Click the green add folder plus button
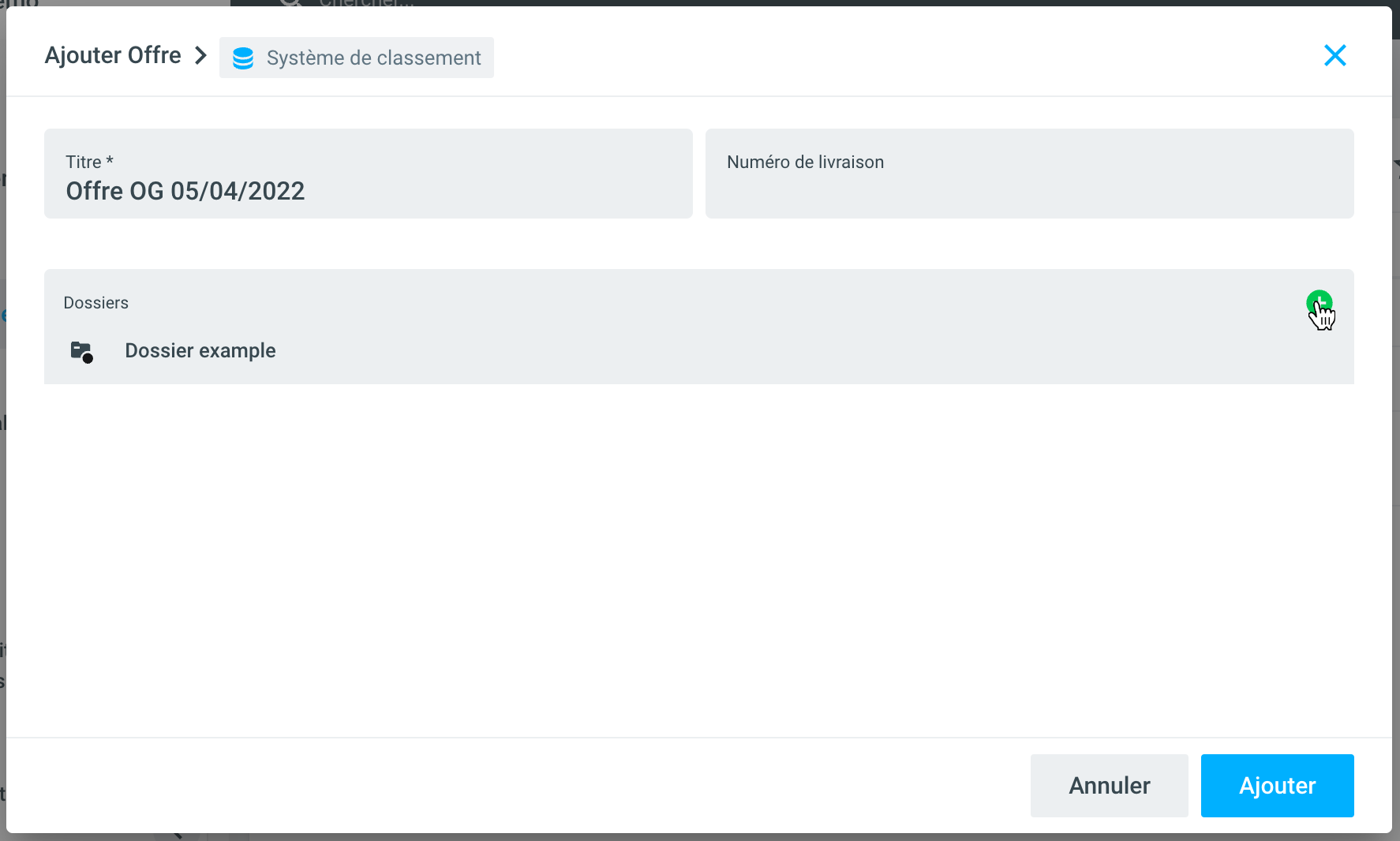Image resolution: width=1400 pixels, height=841 pixels. click(1319, 302)
